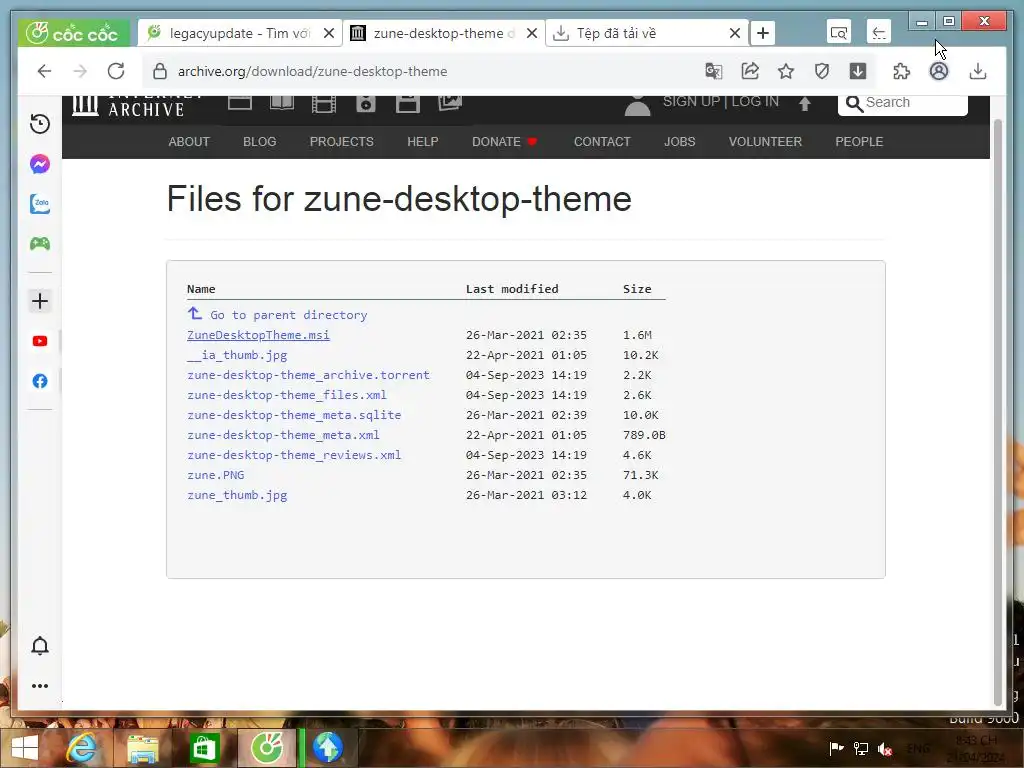Screen dimensions: 1024x768
Task: Open the VOLUNTEER menu item
Action: tap(765, 142)
